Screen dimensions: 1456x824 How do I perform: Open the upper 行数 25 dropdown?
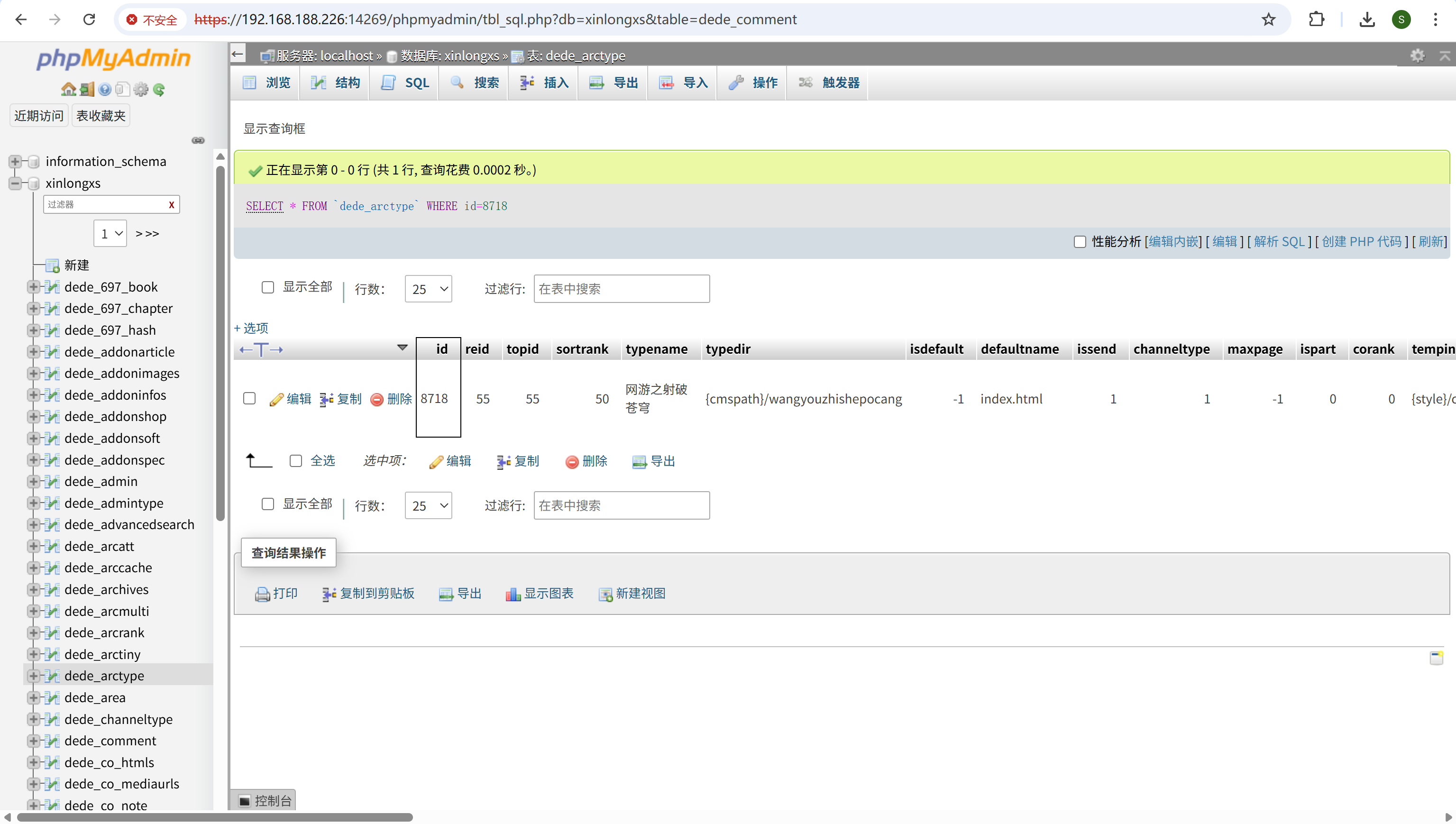pos(429,289)
